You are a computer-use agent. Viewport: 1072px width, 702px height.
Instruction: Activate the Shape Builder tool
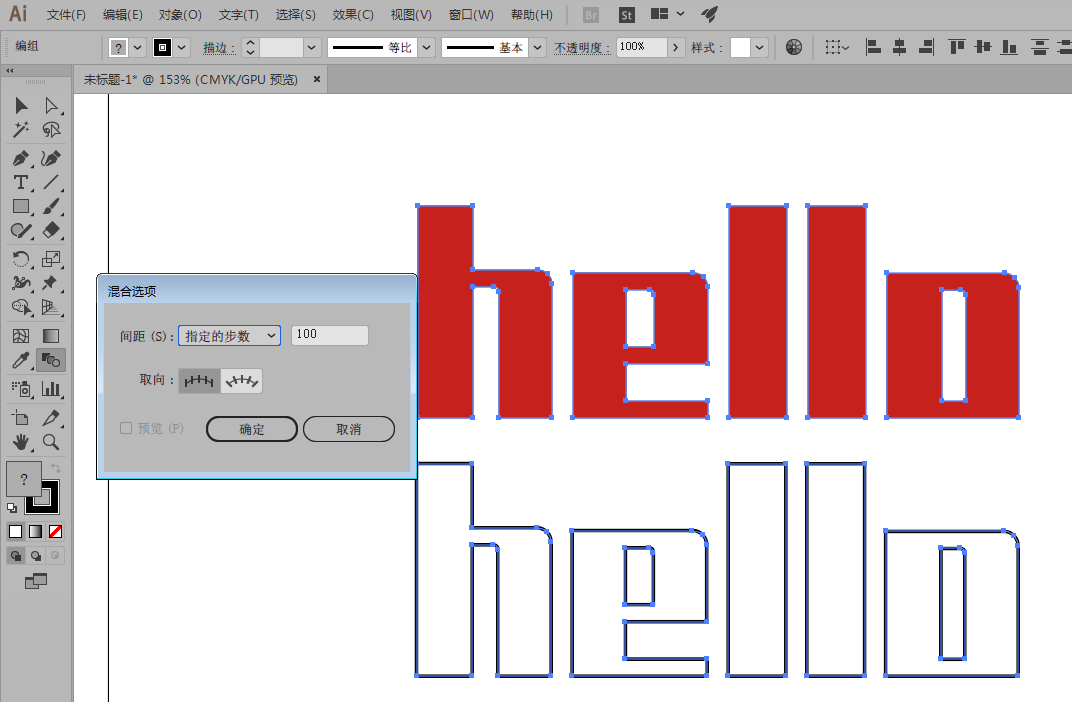[21, 307]
